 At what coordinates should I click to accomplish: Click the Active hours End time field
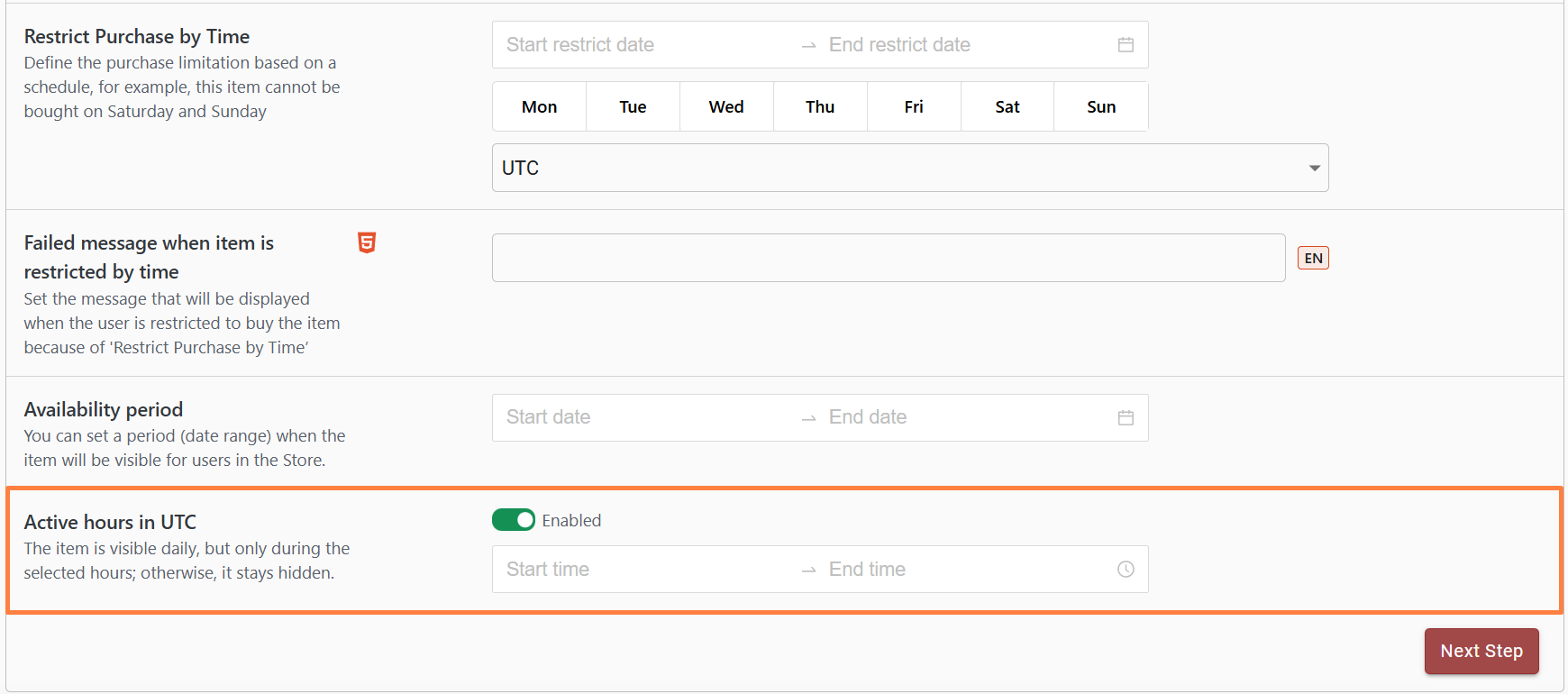(946, 570)
